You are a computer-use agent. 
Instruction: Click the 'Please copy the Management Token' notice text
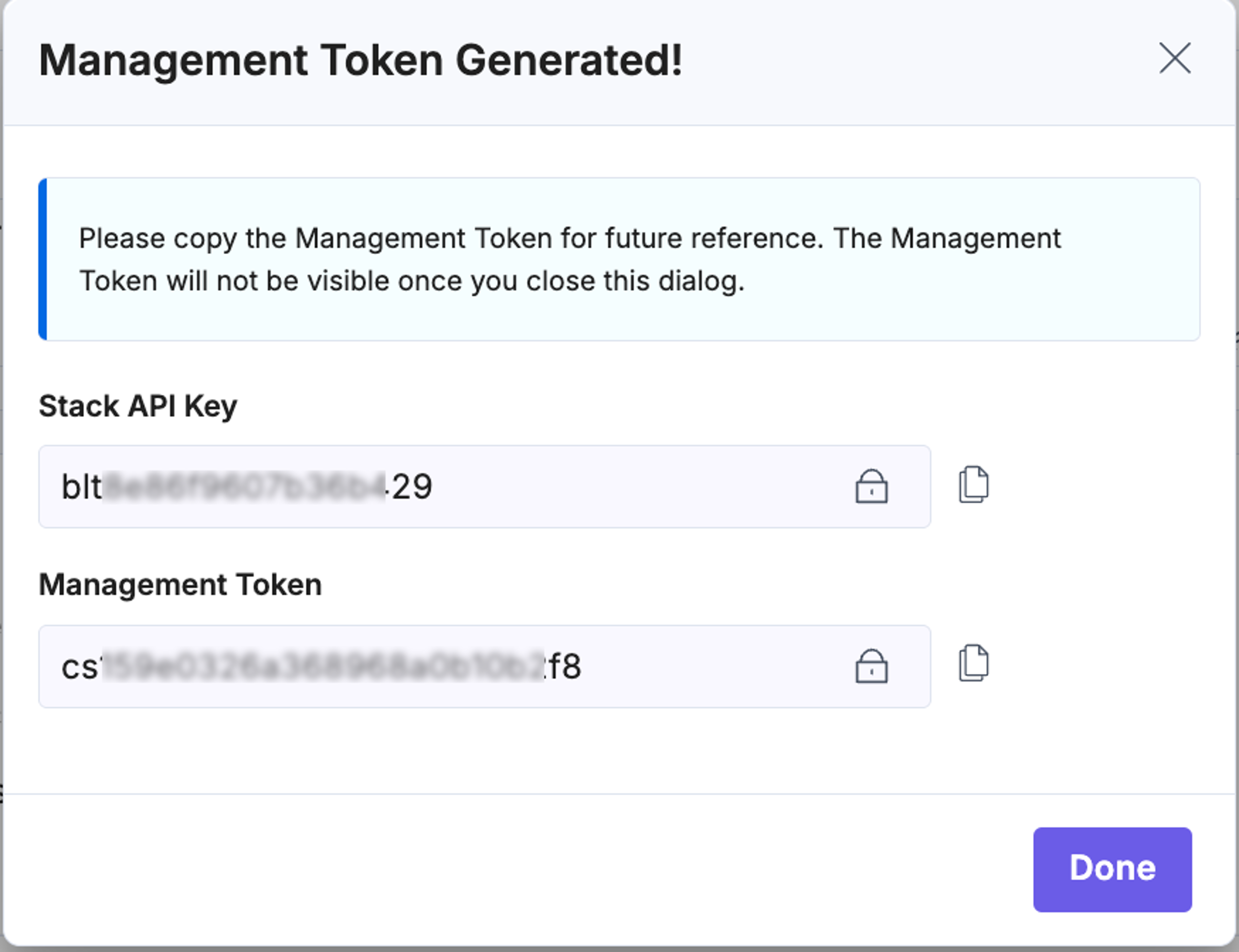569,260
